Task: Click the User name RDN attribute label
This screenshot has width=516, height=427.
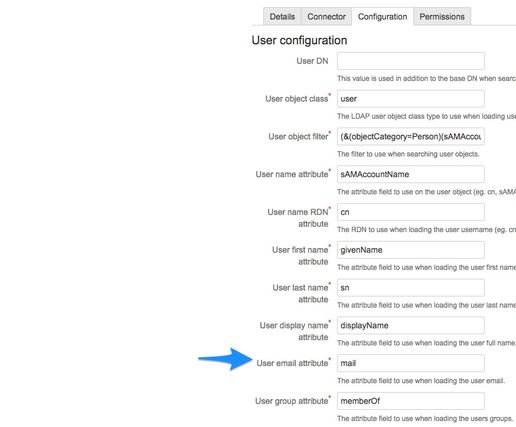Action: coord(298,218)
